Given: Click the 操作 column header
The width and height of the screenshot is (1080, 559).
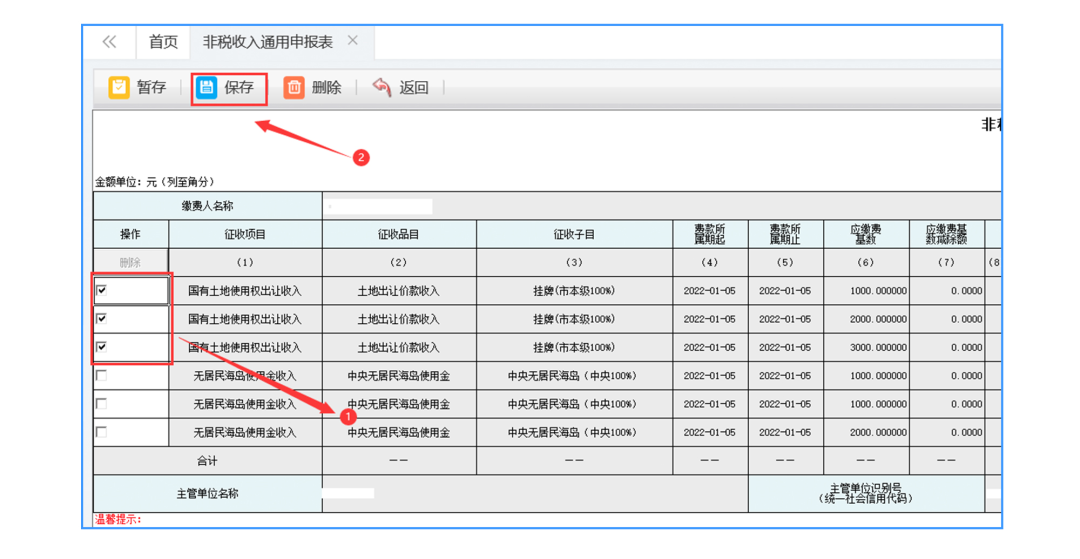Looking at the screenshot, I should pyautogui.click(x=130, y=235).
